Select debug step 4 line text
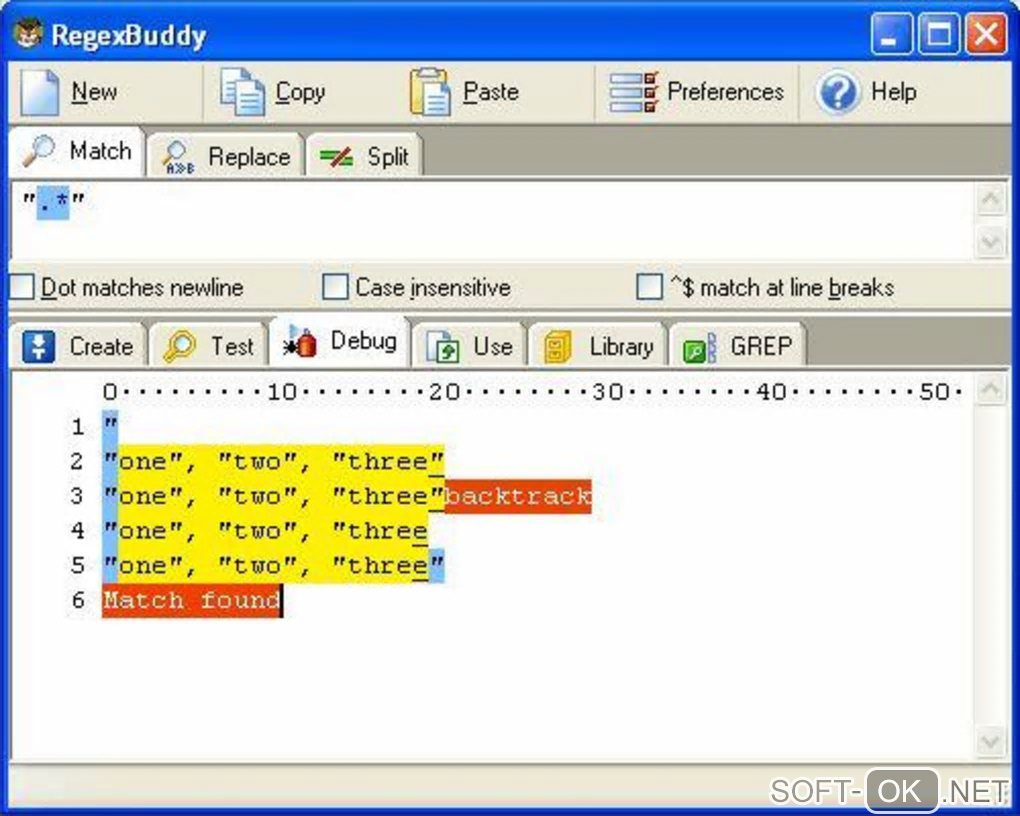This screenshot has width=1020, height=816. coord(265,531)
